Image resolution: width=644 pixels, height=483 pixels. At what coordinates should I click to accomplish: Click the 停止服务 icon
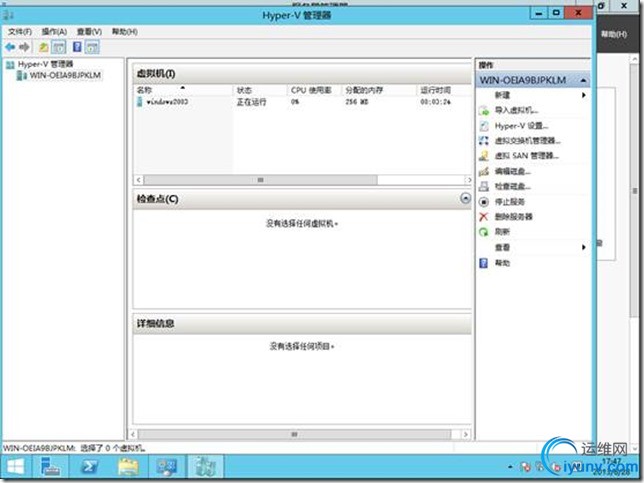point(484,202)
